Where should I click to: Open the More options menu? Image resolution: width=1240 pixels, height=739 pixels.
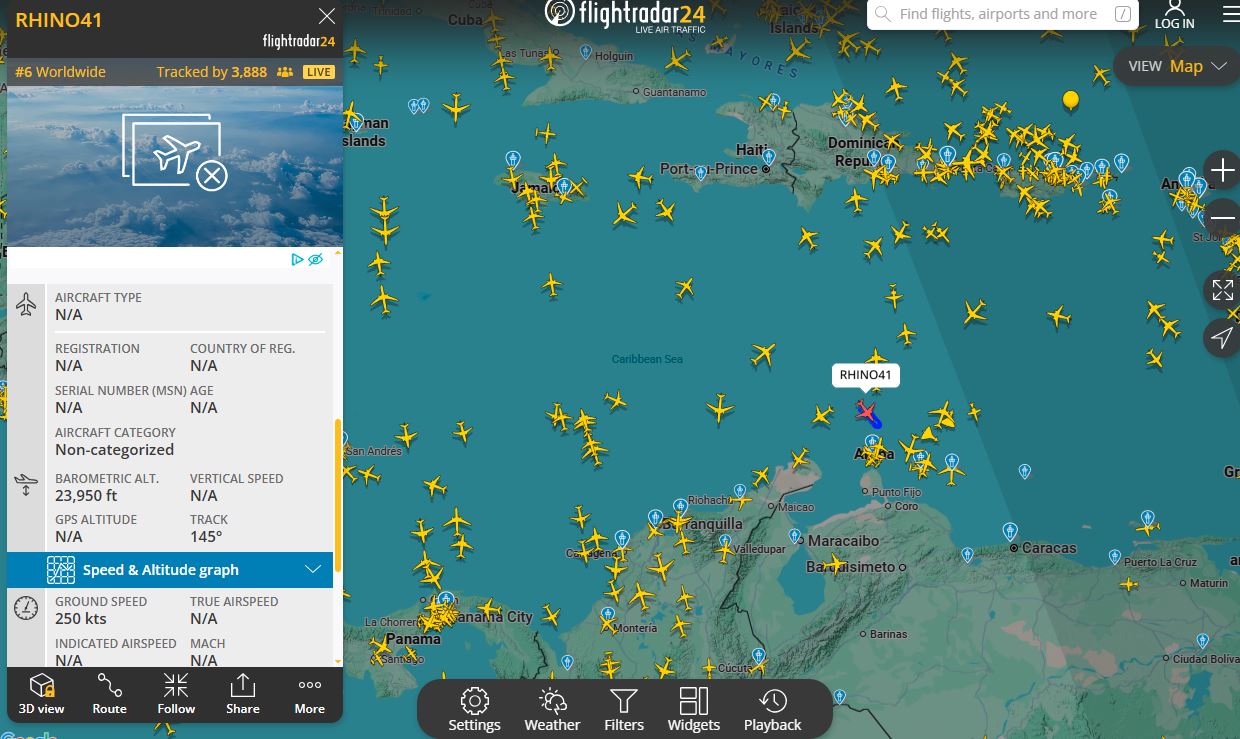tap(310, 693)
